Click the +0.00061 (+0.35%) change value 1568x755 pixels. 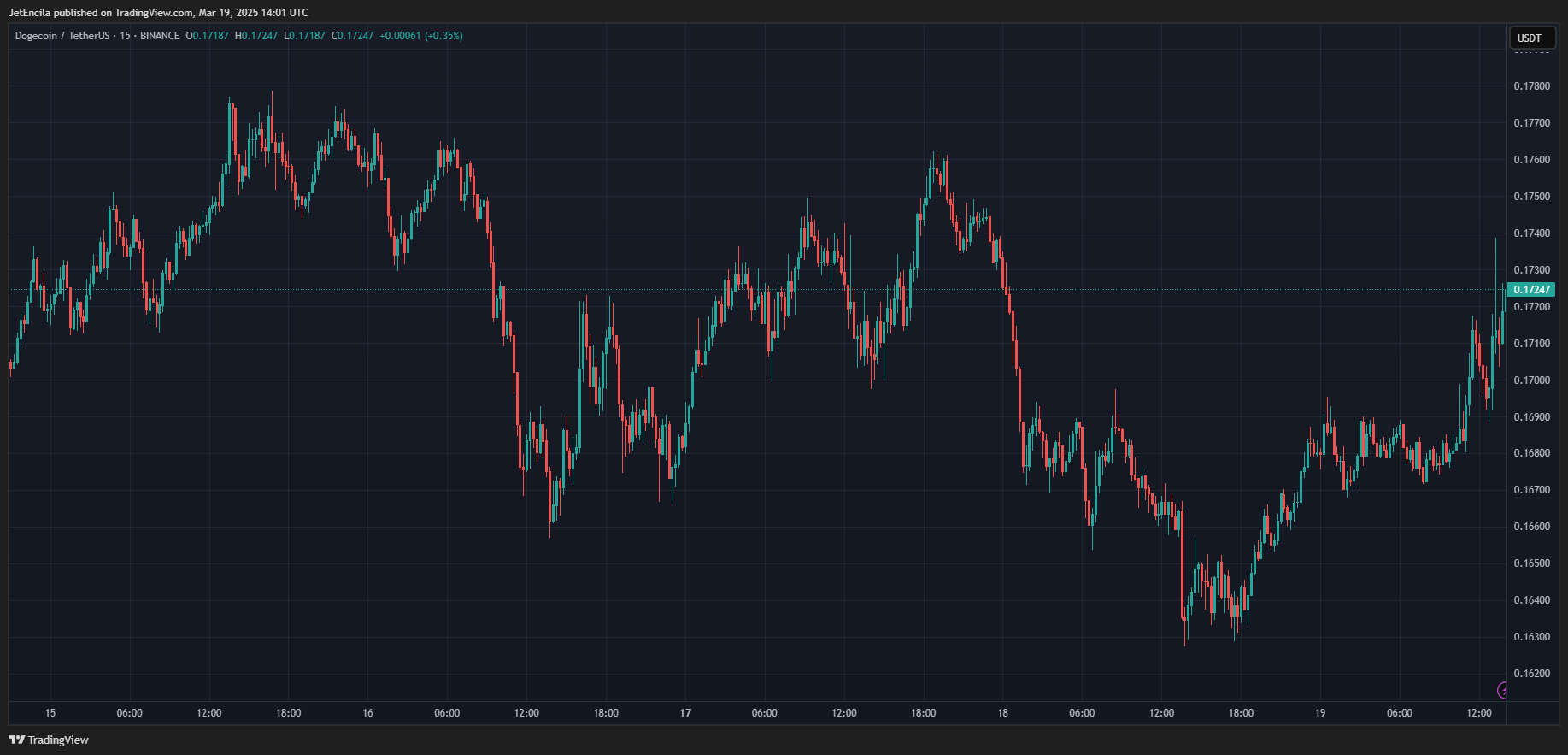click(x=421, y=36)
